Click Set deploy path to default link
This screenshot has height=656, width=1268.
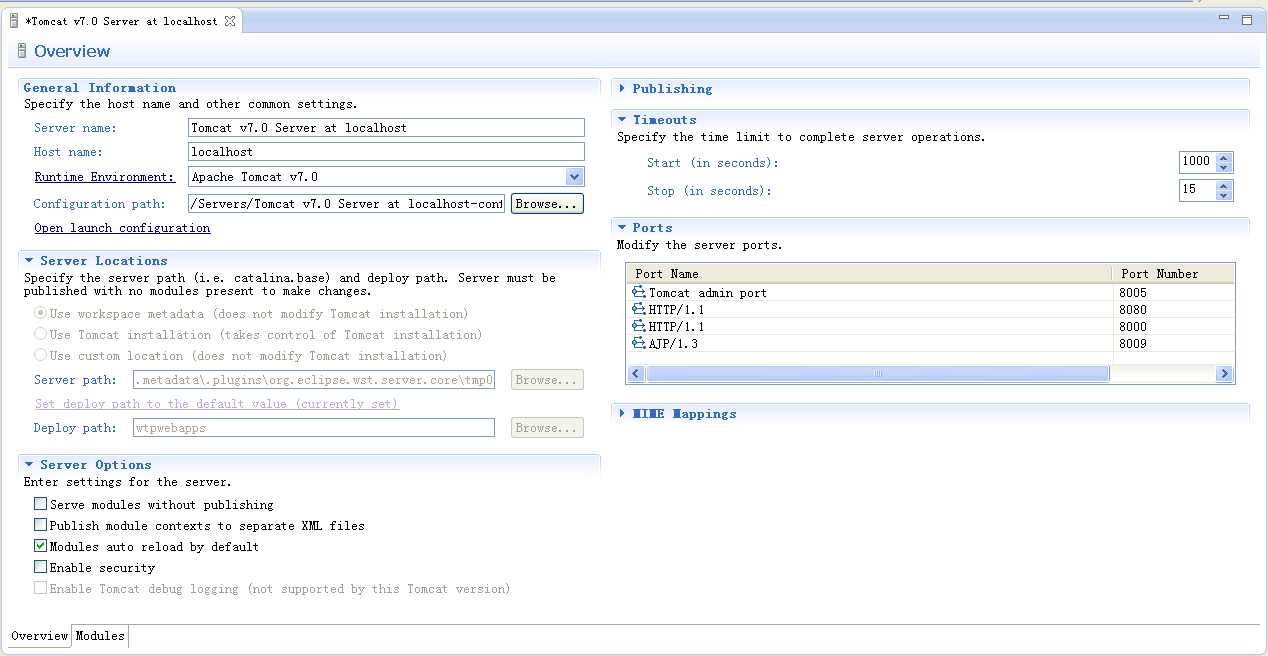pos(216,404)
